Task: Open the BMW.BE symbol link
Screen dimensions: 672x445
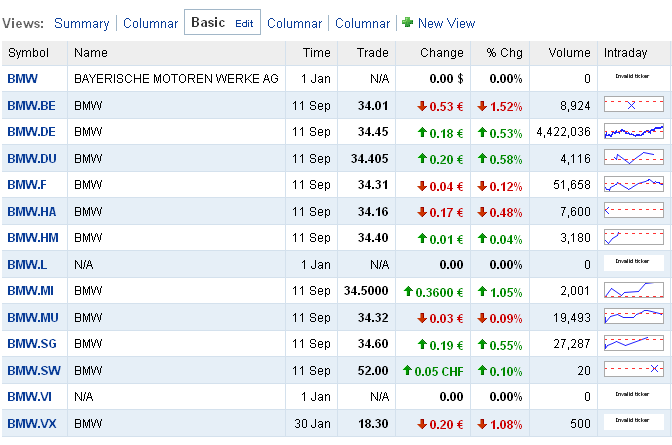Action: tap(31, 105)
